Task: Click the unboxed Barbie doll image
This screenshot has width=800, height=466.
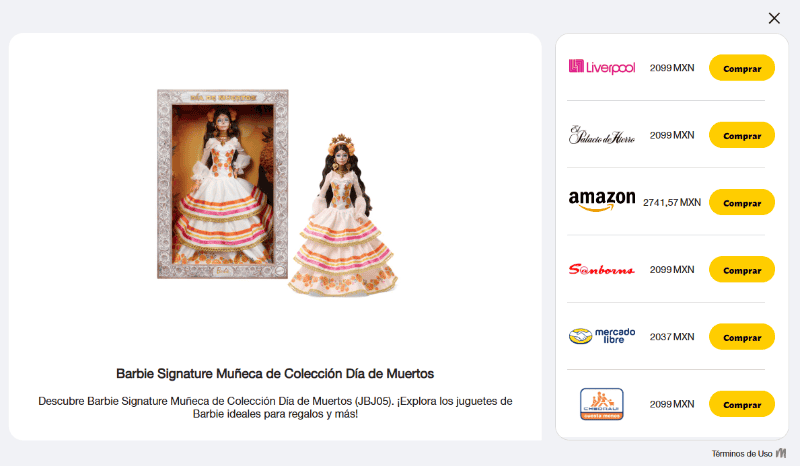Action: [343, 215]
